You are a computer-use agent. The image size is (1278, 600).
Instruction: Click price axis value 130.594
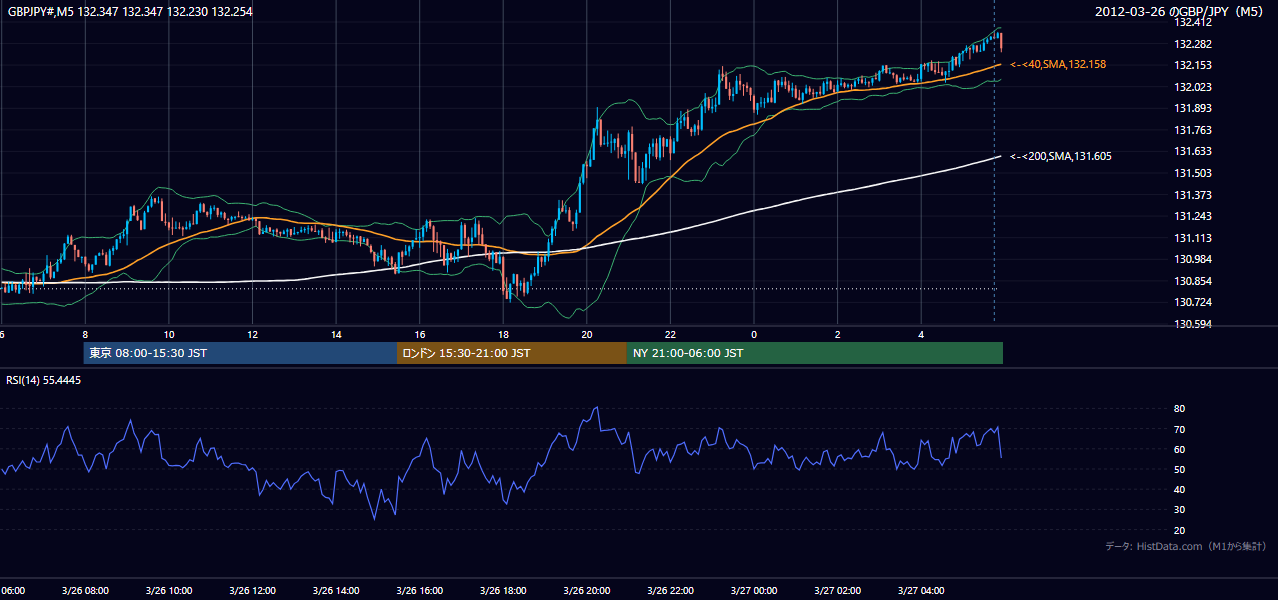(1192, 324)
